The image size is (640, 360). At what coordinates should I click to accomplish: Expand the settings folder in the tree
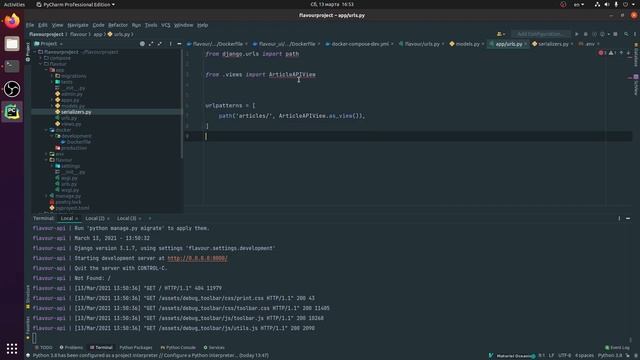pyautogui.click(x=52, y=166)
